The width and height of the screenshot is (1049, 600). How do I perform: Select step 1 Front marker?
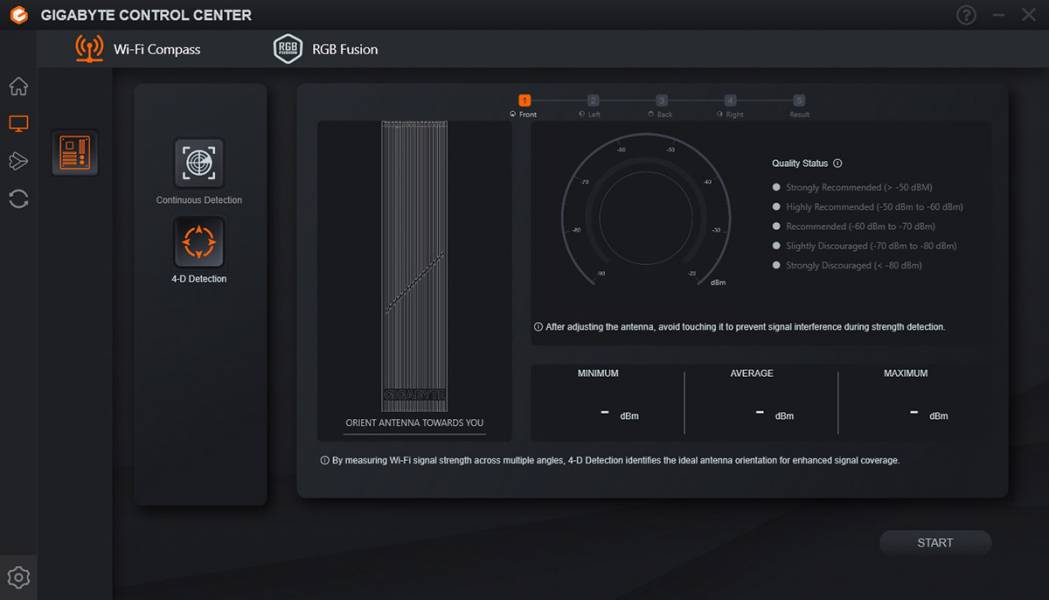[x=524, y=100]
